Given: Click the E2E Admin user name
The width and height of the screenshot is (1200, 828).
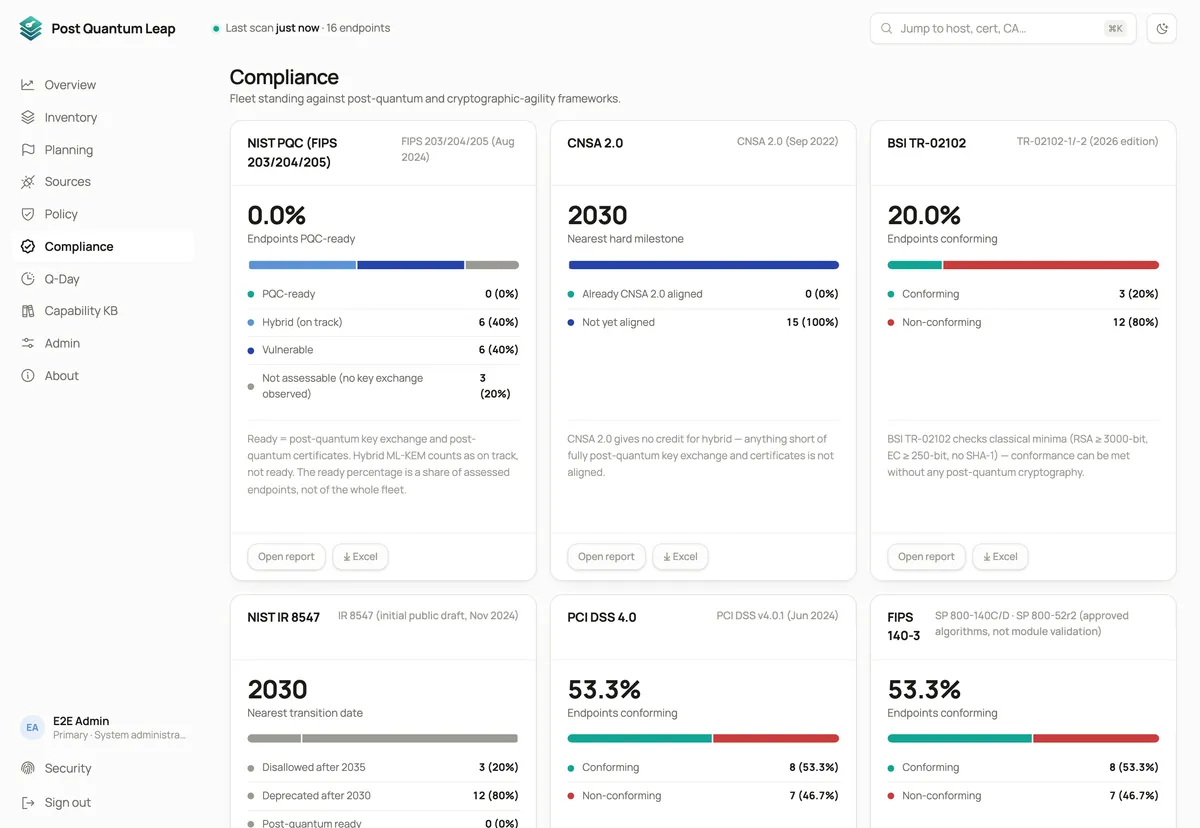Looking at the screenshot, I should (x=81, y=721).
